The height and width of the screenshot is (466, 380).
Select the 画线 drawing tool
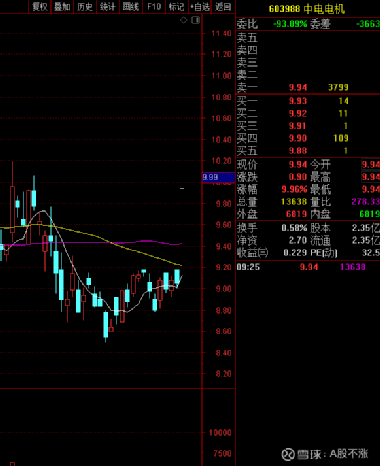[x=130, y=7]
